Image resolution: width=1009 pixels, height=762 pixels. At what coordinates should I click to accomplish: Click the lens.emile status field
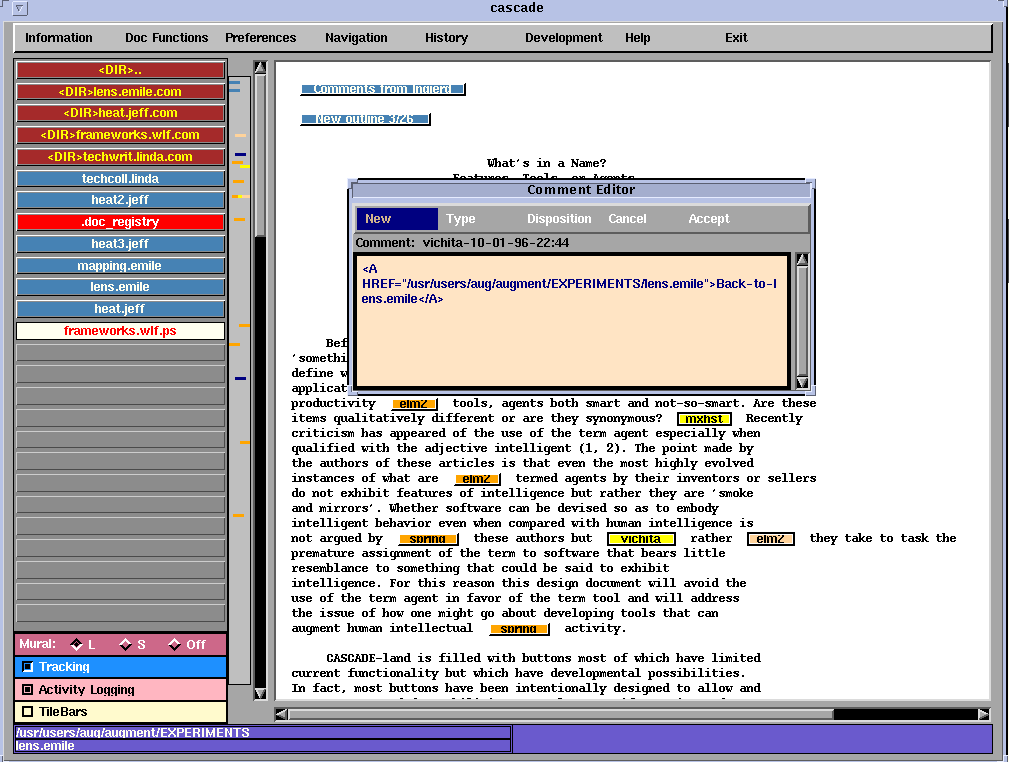(263, 746)
